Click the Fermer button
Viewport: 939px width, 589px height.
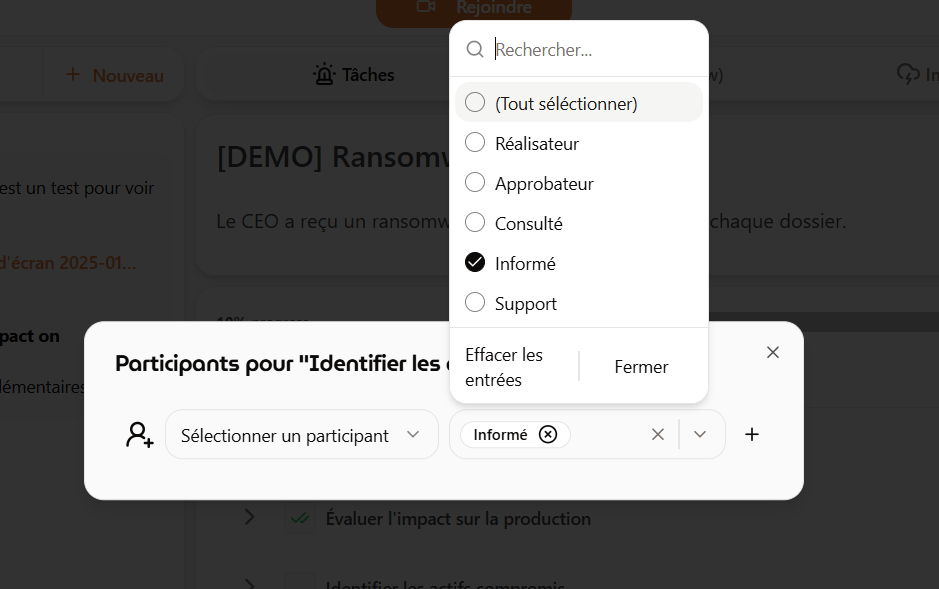(641, 367)
